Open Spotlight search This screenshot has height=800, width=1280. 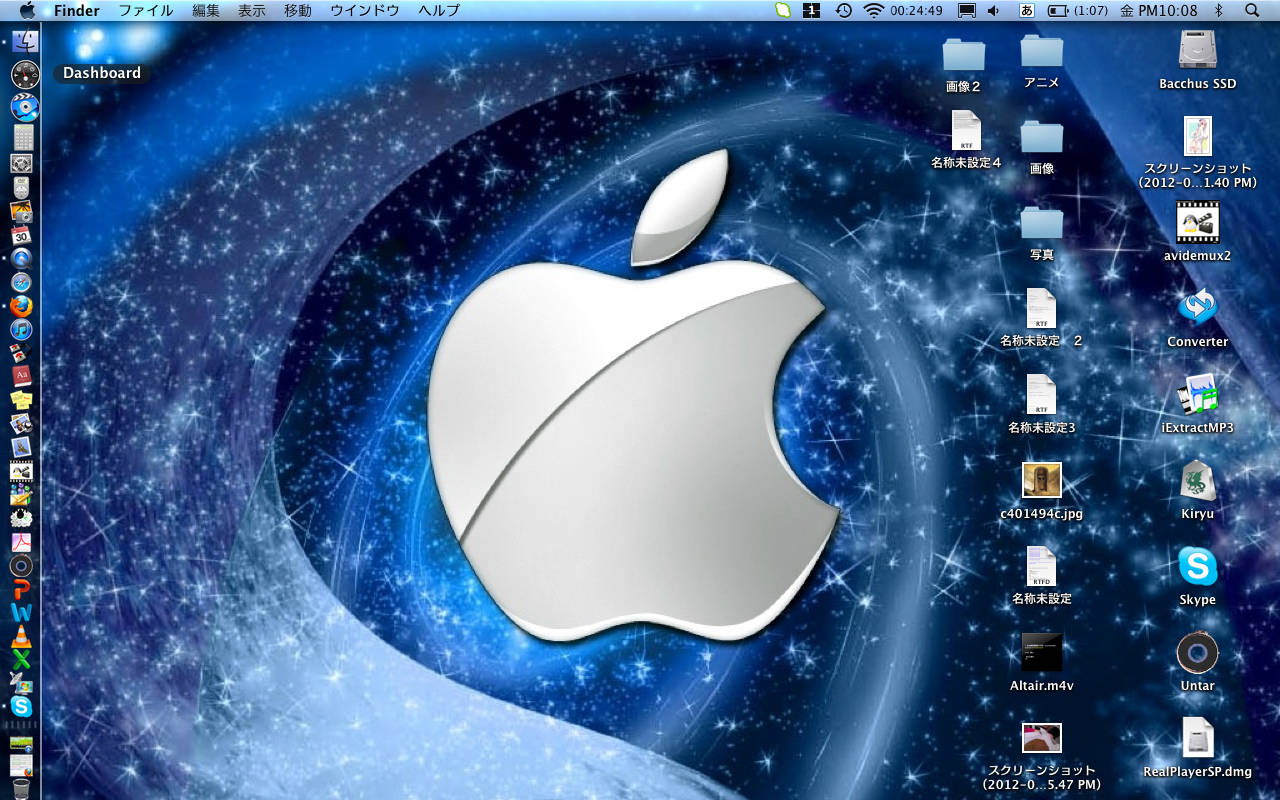[x=1252, y=10]
